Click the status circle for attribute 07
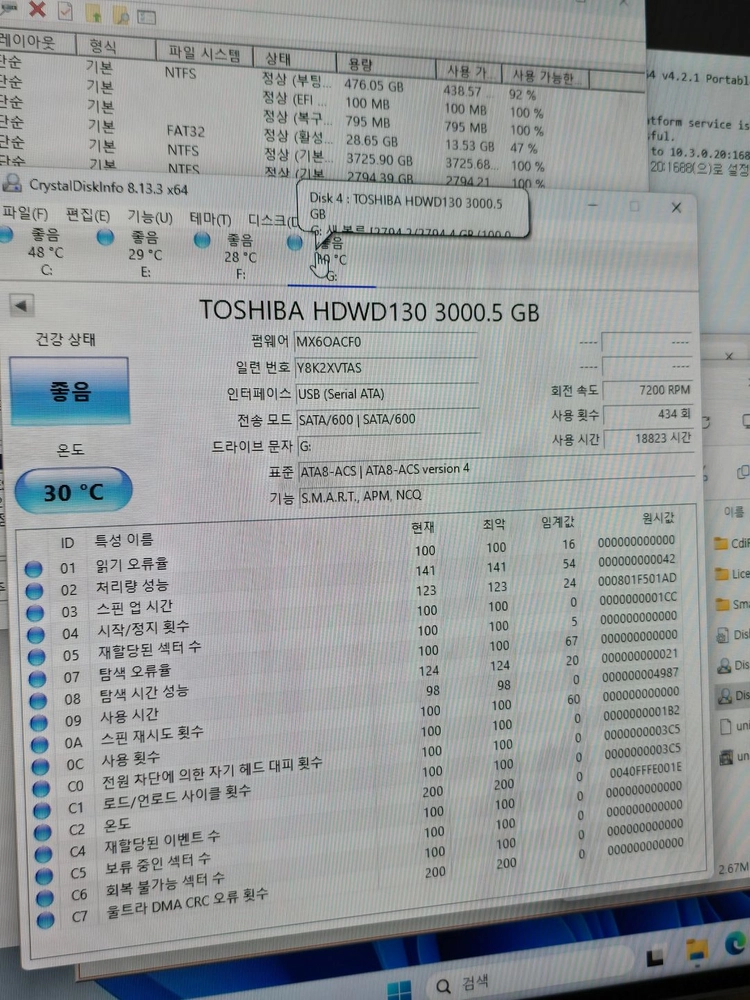Screen dimensions: 750x1000 click(x=37, y=678)
